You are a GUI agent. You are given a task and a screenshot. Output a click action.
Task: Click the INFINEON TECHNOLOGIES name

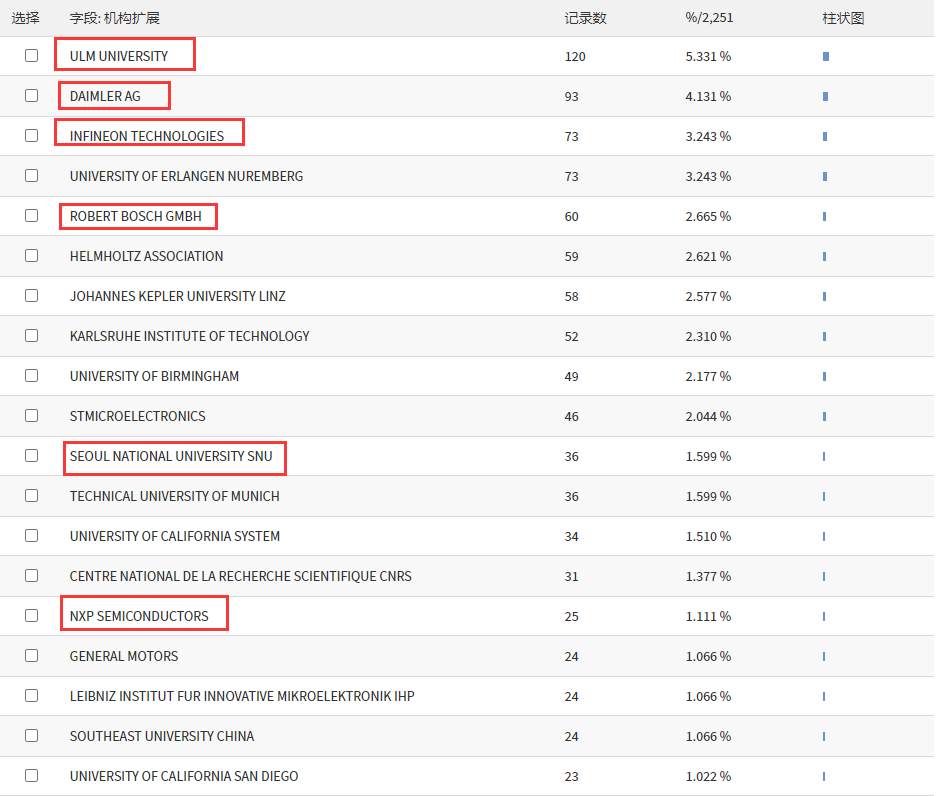[147, 136]
